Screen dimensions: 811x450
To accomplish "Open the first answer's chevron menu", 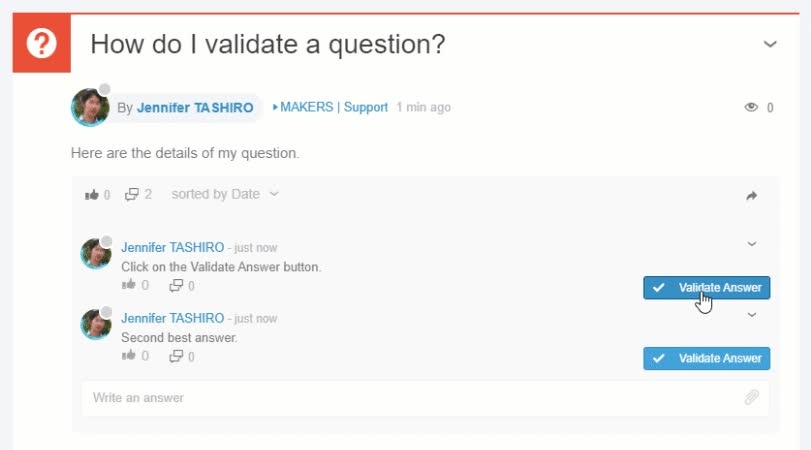I will coord(752,243).
